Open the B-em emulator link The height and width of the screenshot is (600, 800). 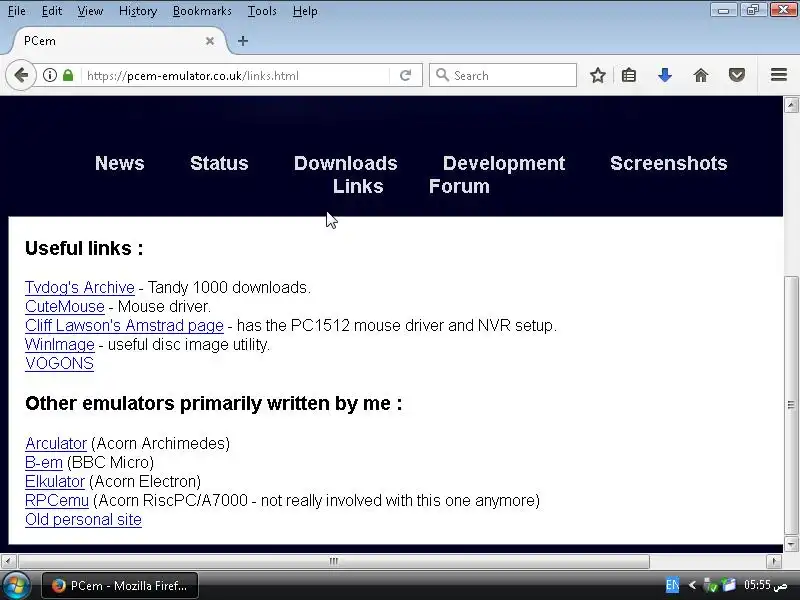[x=44, y=462]
